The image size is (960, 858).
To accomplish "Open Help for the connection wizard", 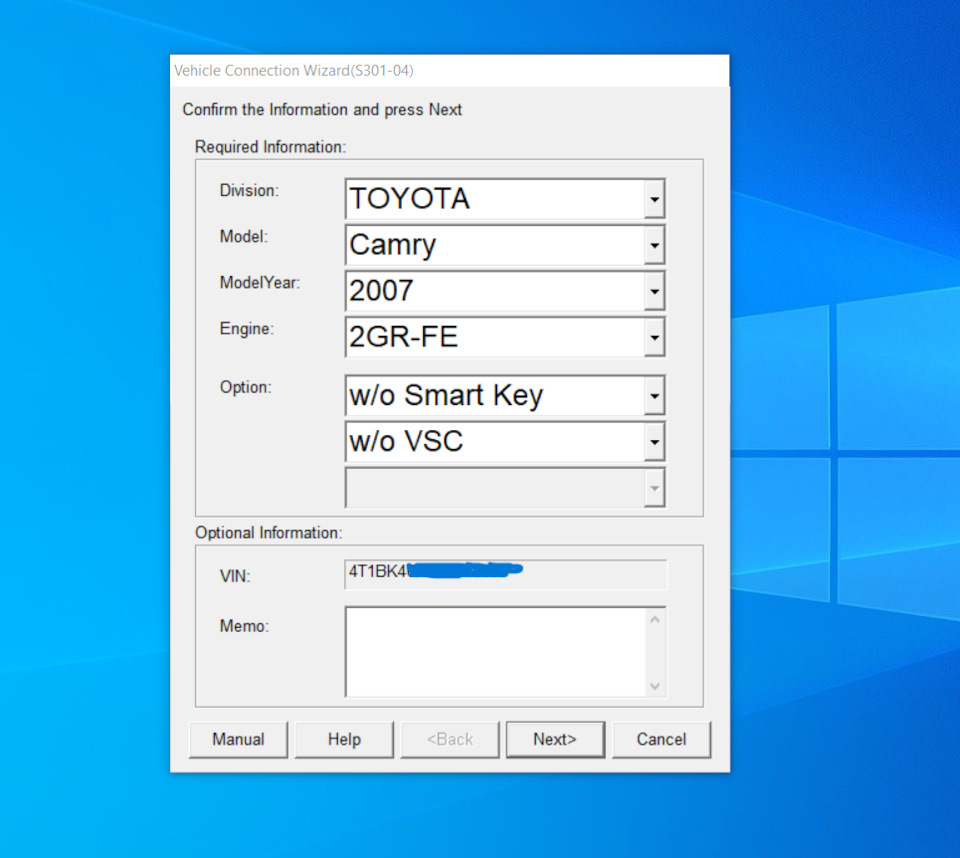I will [344, 739].
